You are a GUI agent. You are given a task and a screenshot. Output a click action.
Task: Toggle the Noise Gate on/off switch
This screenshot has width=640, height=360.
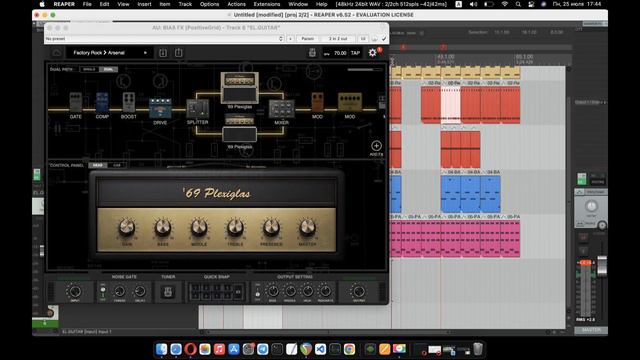tap(103, 291)
